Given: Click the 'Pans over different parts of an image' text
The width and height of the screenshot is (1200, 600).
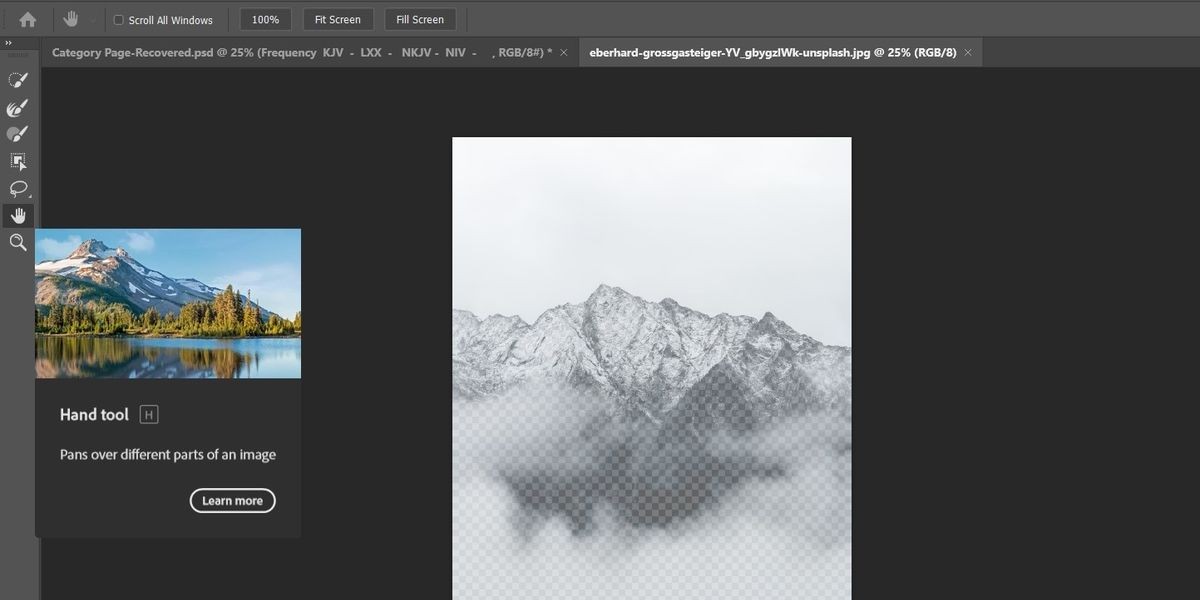Looking at the screenshot, I should tap(168, 454).
